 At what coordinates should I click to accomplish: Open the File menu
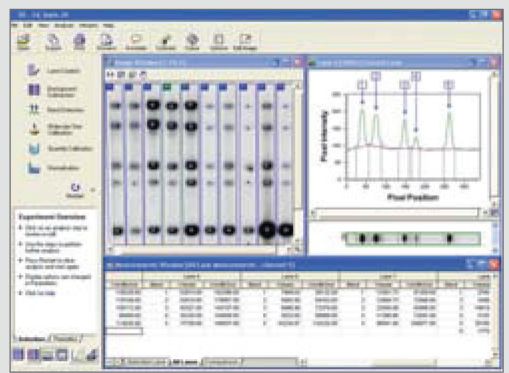(x=14, y=26)
